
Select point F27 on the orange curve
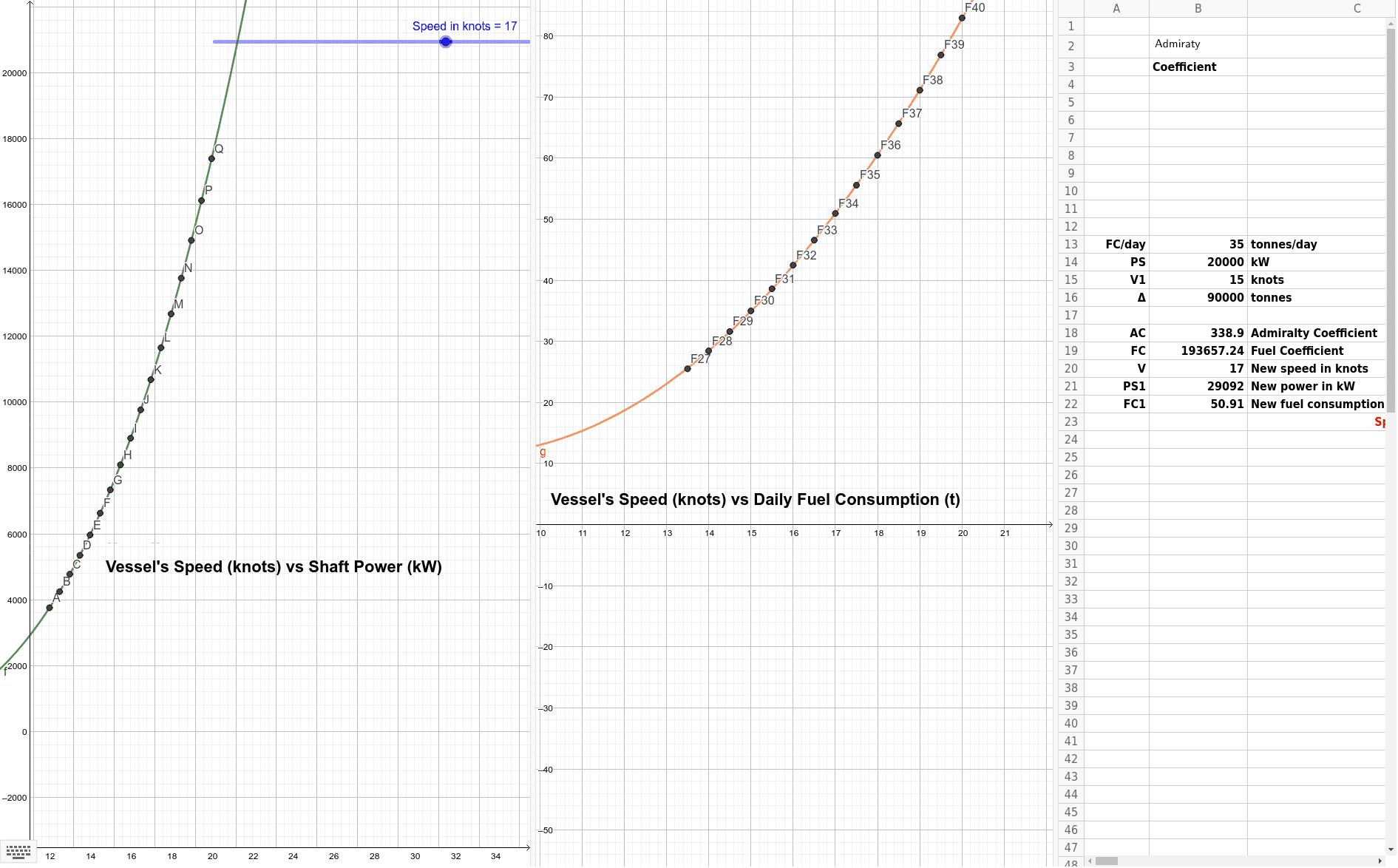click(x=687, y=368)
